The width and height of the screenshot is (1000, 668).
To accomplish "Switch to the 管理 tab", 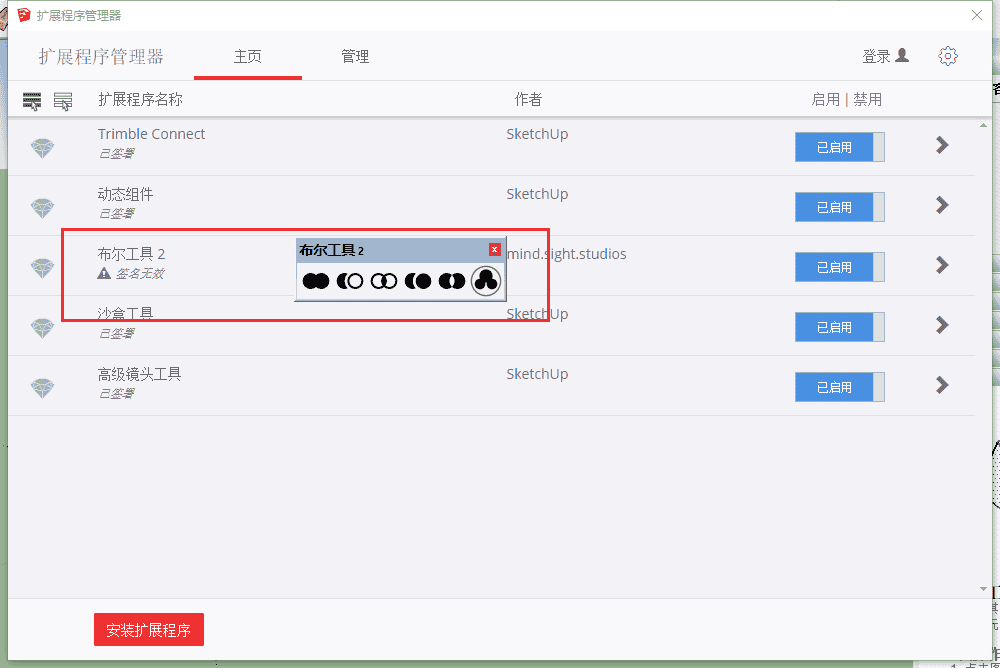I will point(355,57).
